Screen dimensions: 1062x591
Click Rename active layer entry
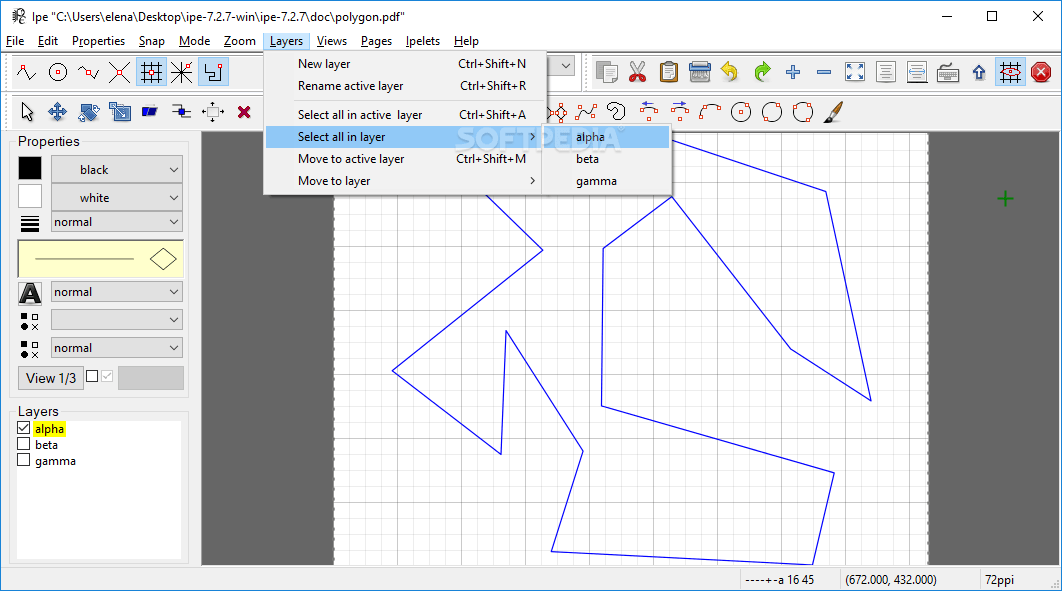[x=403, y=86]
